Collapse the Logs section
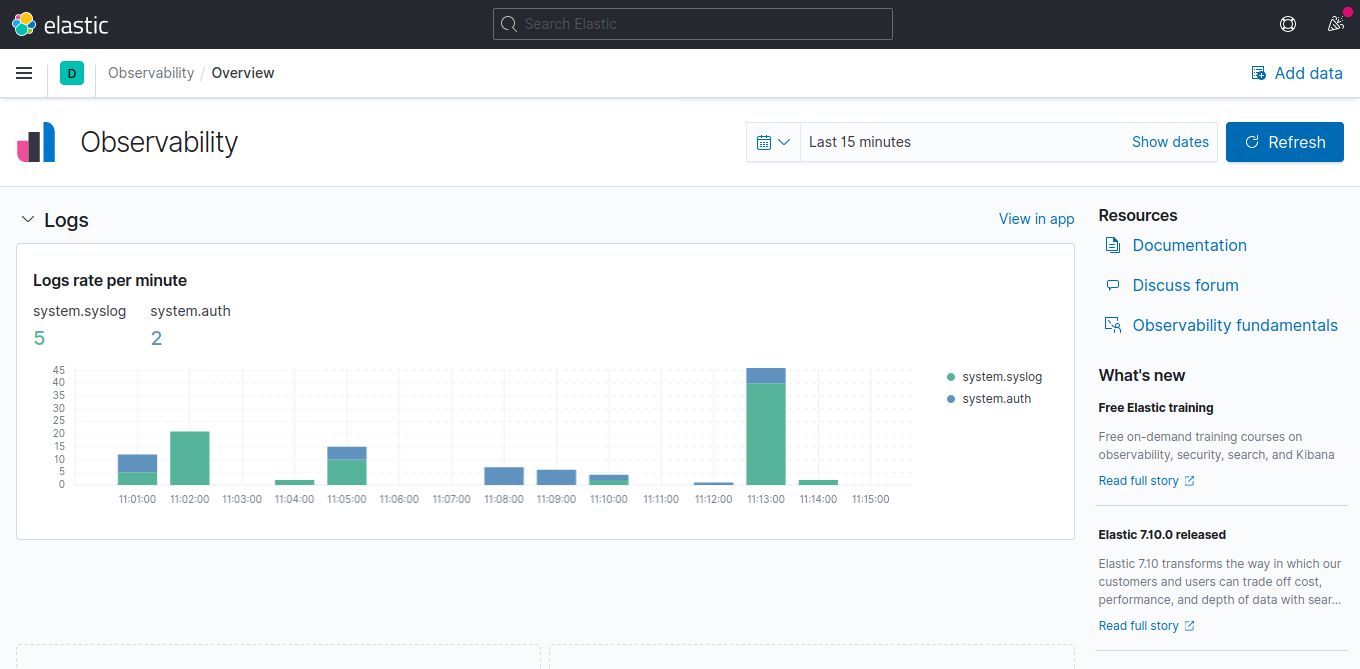The image size is (1360, 669). (28, 219)
